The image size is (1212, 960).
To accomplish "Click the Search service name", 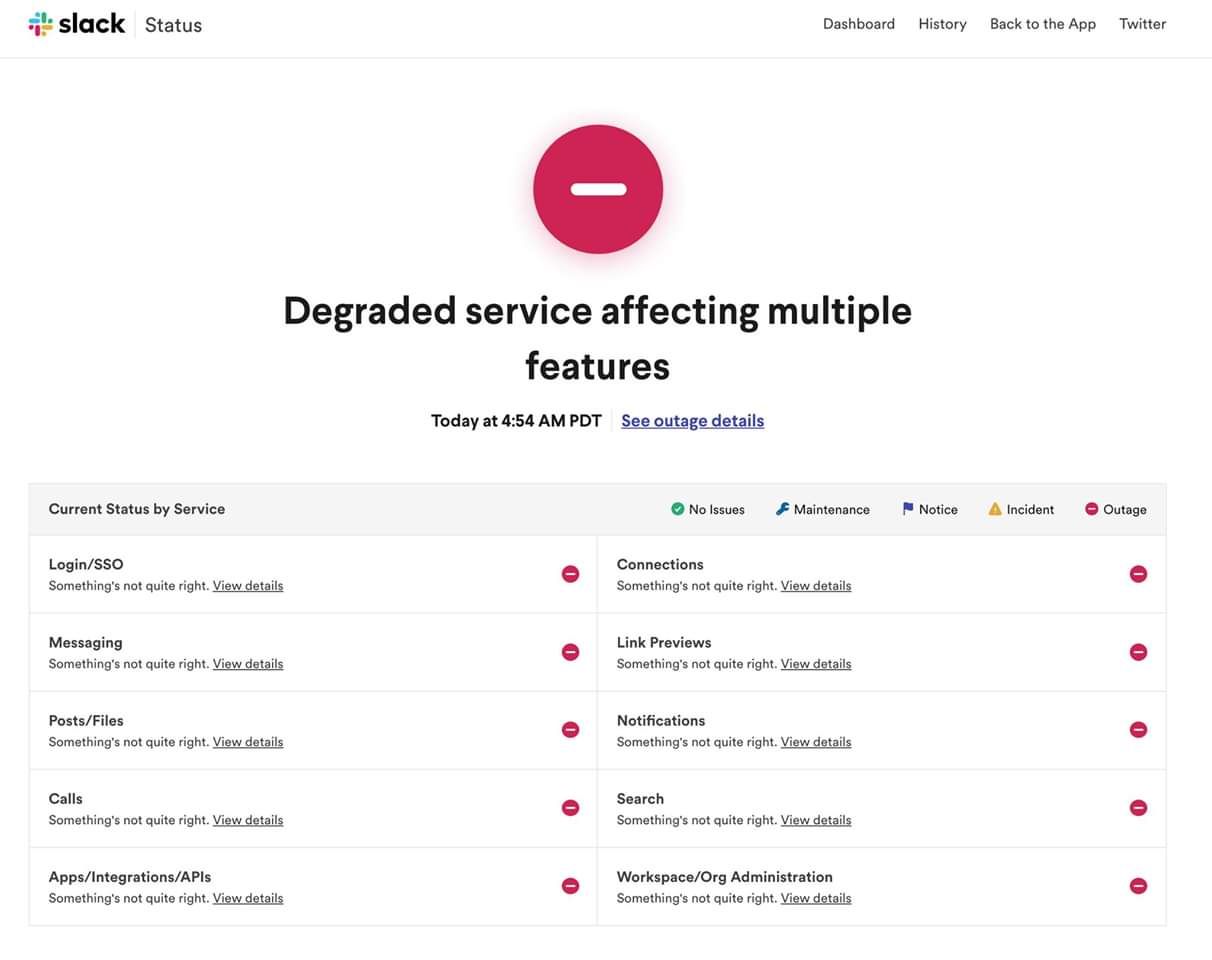I will point(640,799).
